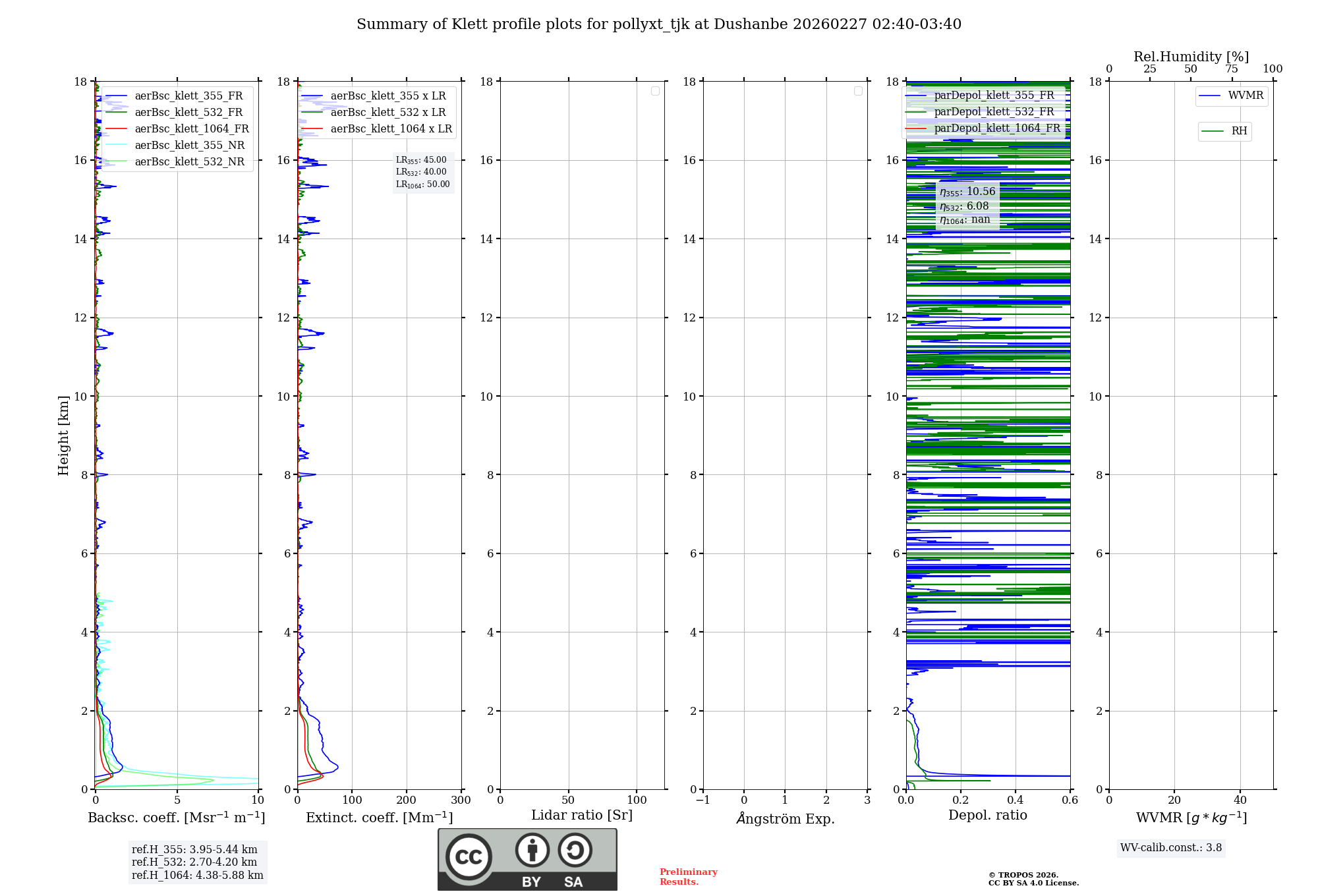The width and height of the screenshot is (1318, 896).
Task: Click the CC BY SA 4.0 License text
Action: (1033, 883)
